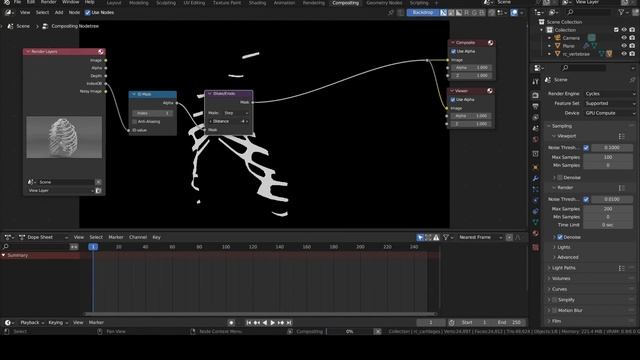Viewport: 640px width, 360px height.
Task: Toggle the Render Denoise checkbox
Action: (x=560, y=237)
